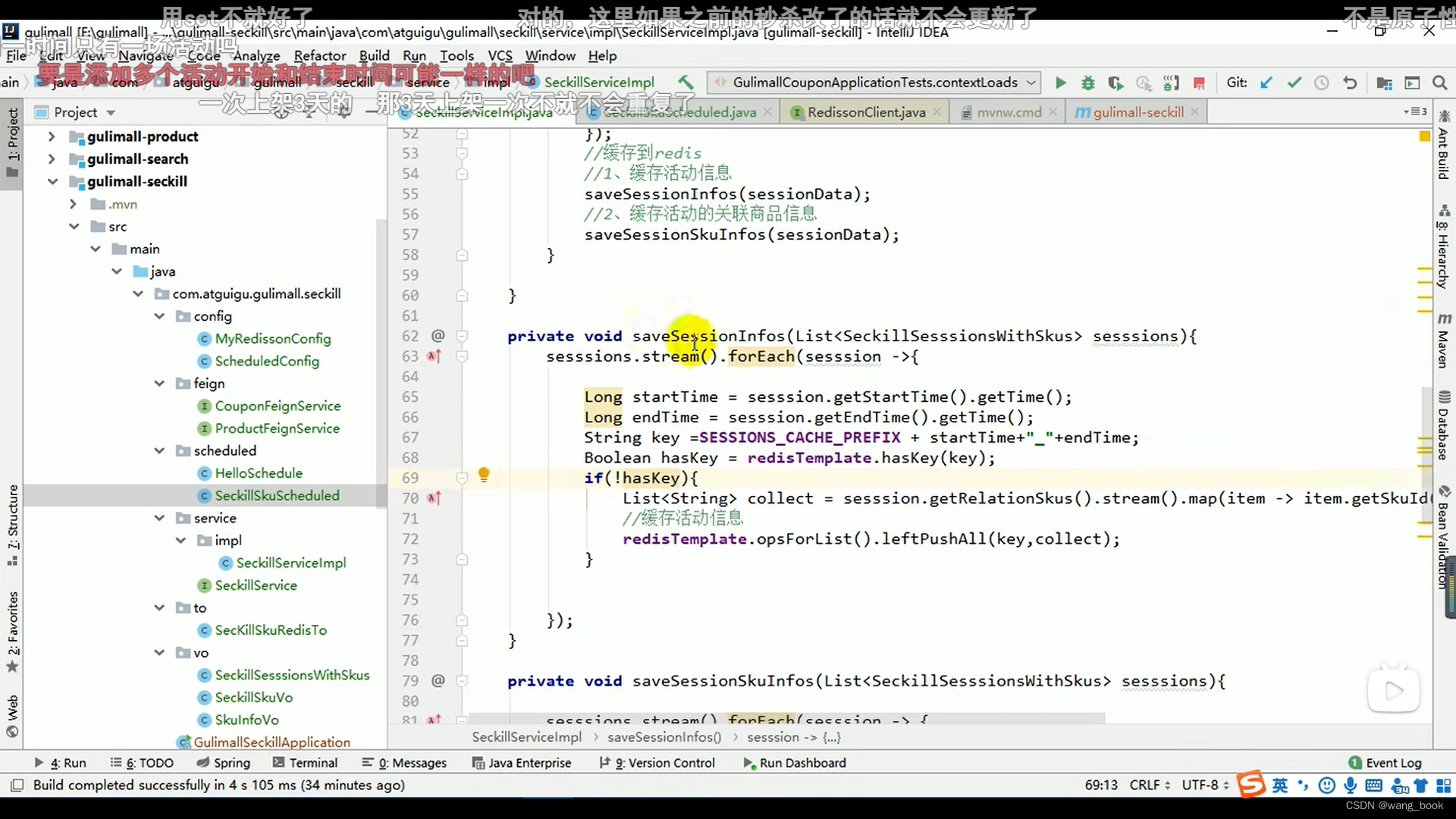Click the Debug bug icon
The image size is (1456, 819).
tap(1087, 83)
